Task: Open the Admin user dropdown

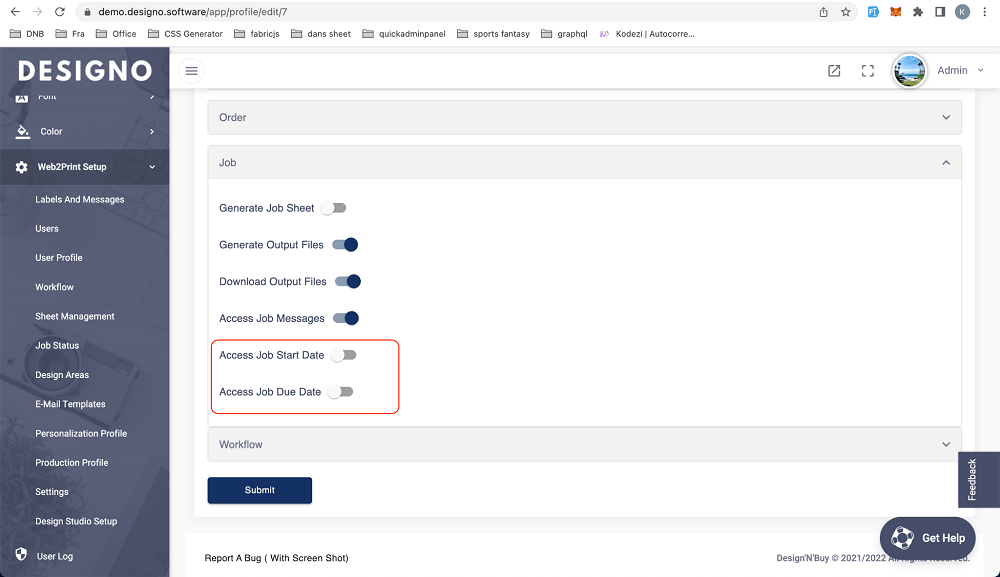Action: point(960,70)
